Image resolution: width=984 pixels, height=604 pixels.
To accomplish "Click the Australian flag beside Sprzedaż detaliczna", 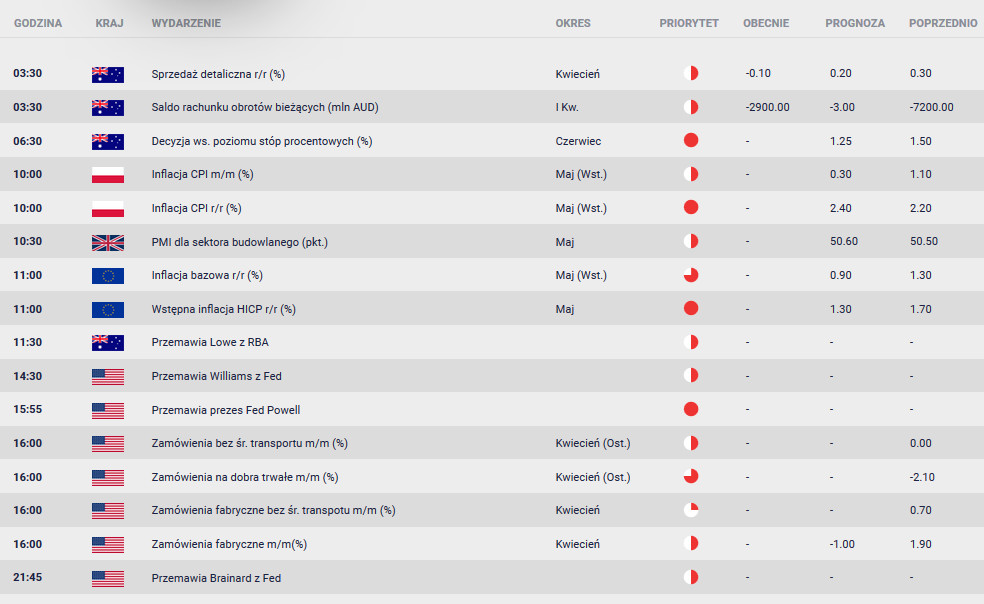I will (x=108, y=74).
